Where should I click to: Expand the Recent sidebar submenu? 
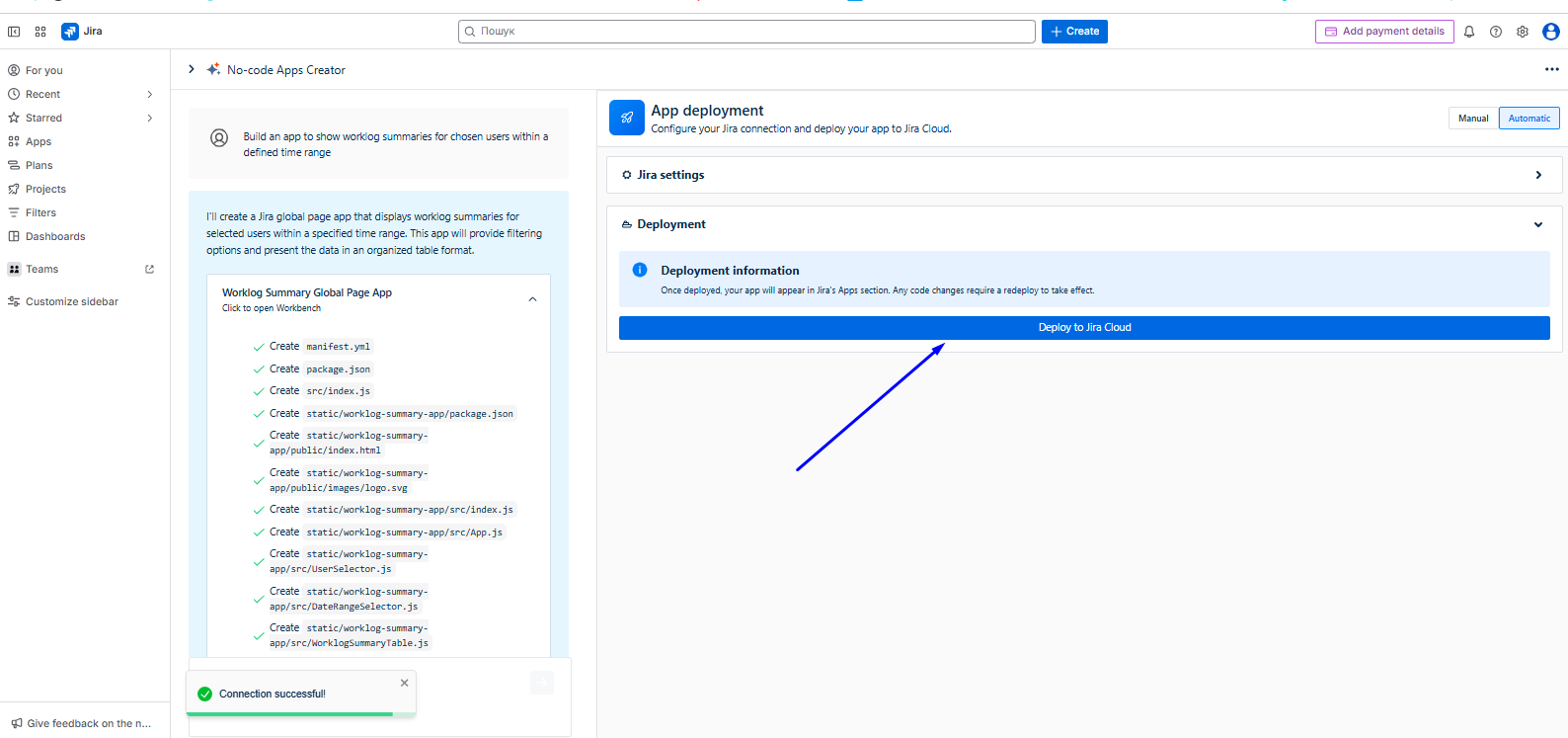pos(150,95)
